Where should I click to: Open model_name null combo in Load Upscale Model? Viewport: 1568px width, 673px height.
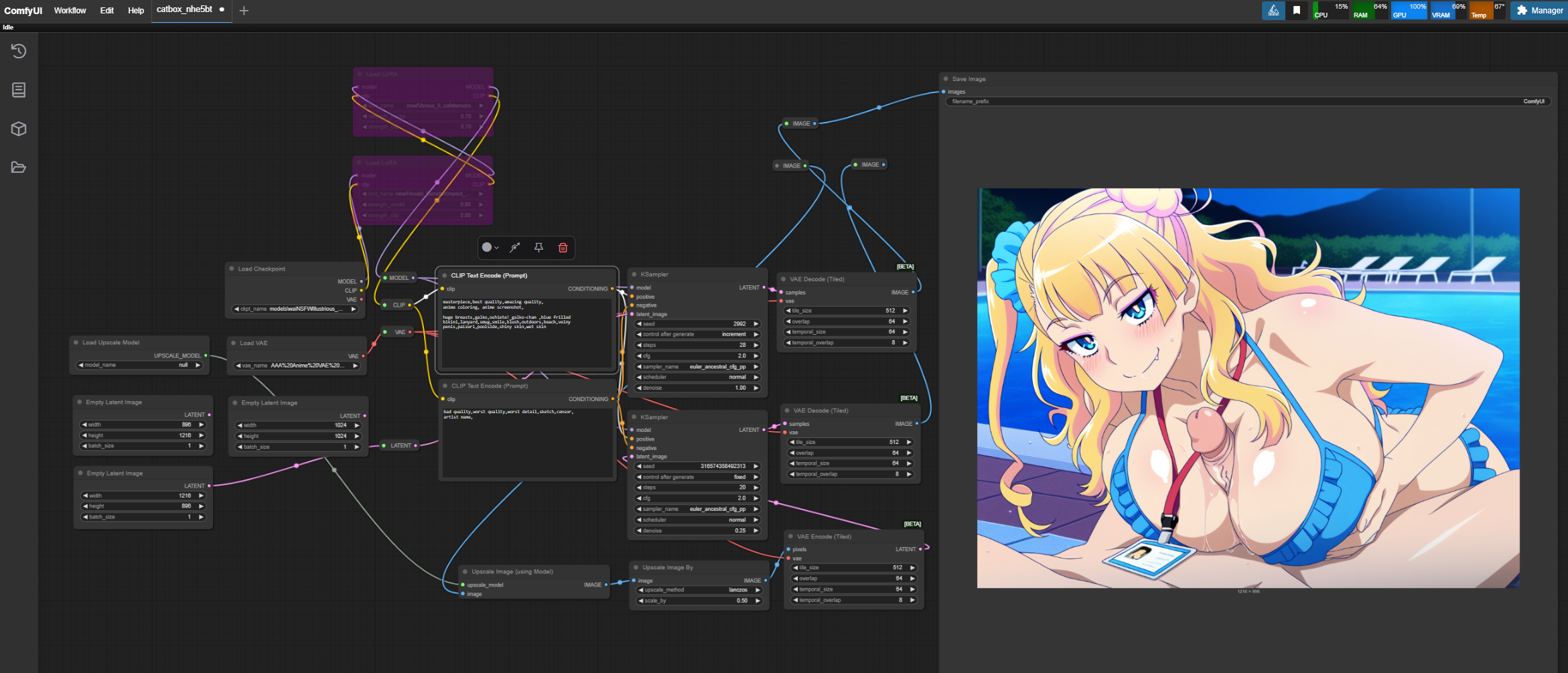click(x=139, y=365)
